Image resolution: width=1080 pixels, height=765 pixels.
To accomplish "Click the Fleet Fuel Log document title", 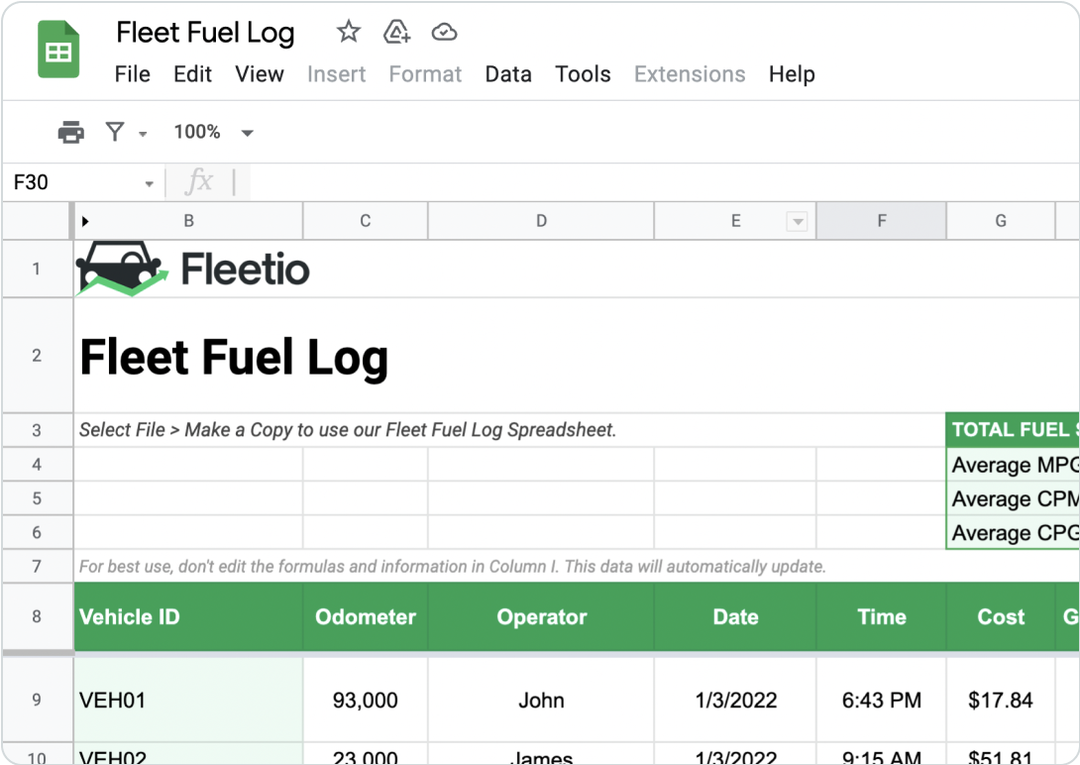I will (x=205, y=33).
